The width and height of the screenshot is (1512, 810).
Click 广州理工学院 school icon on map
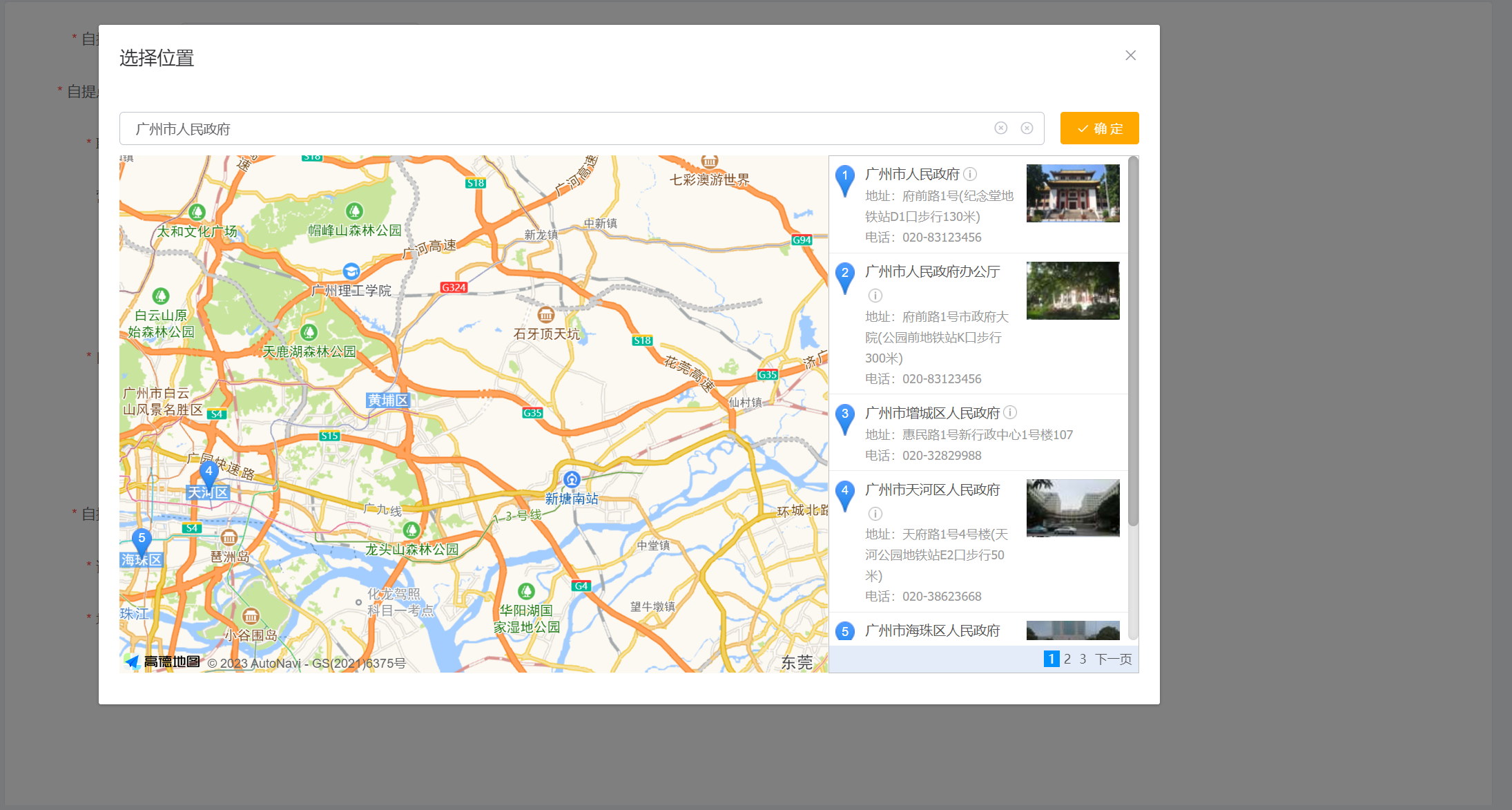point(351,271)
